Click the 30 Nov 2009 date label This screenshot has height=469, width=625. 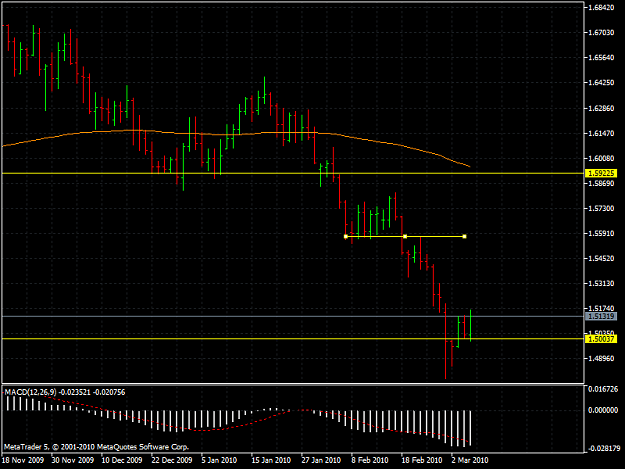pyautogui.click(x=73, y=460)
